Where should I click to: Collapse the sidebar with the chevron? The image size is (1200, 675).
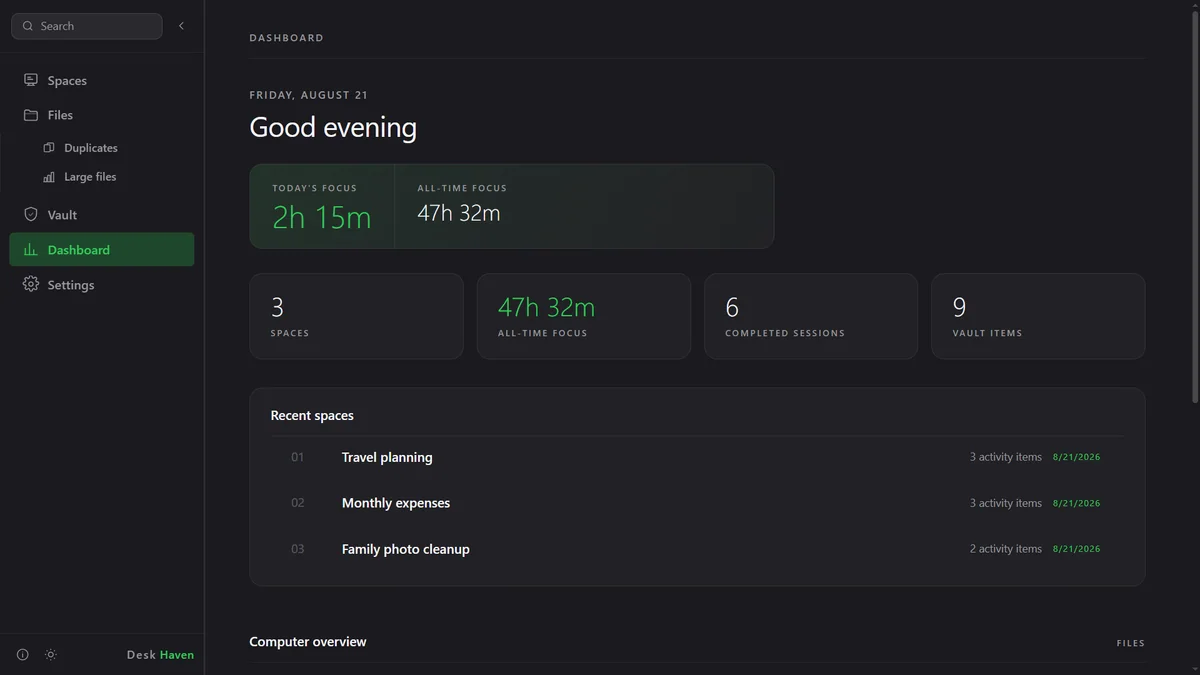tap(181, 26)
